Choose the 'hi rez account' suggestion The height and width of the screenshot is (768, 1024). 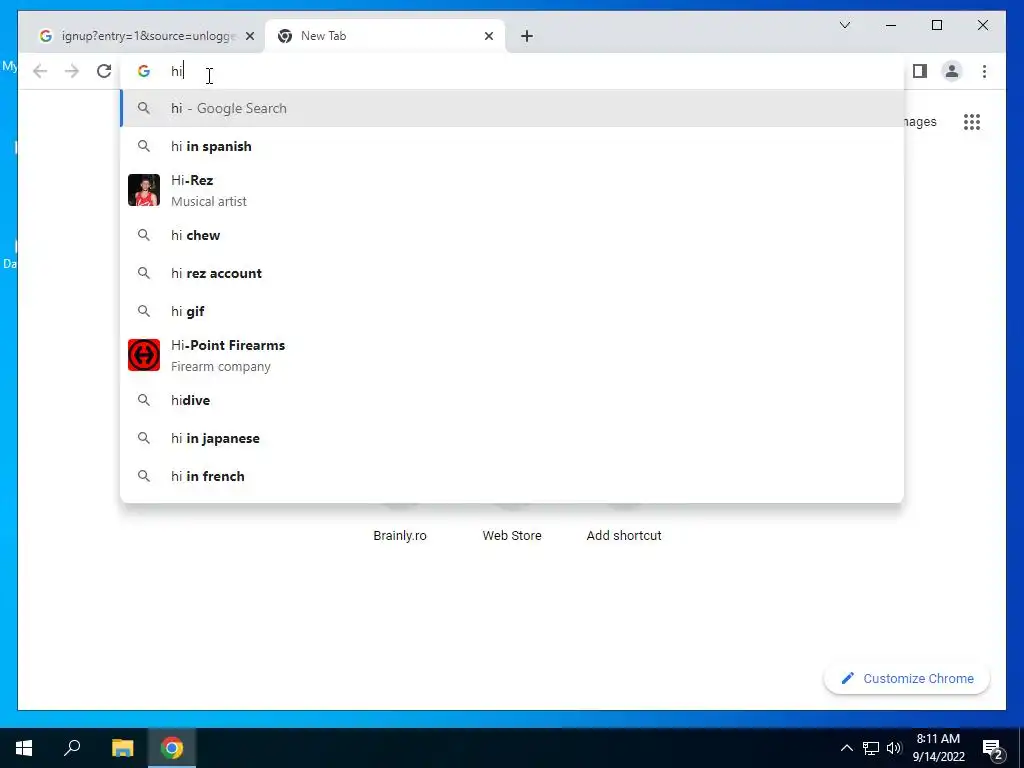click(x=512, y=273)
